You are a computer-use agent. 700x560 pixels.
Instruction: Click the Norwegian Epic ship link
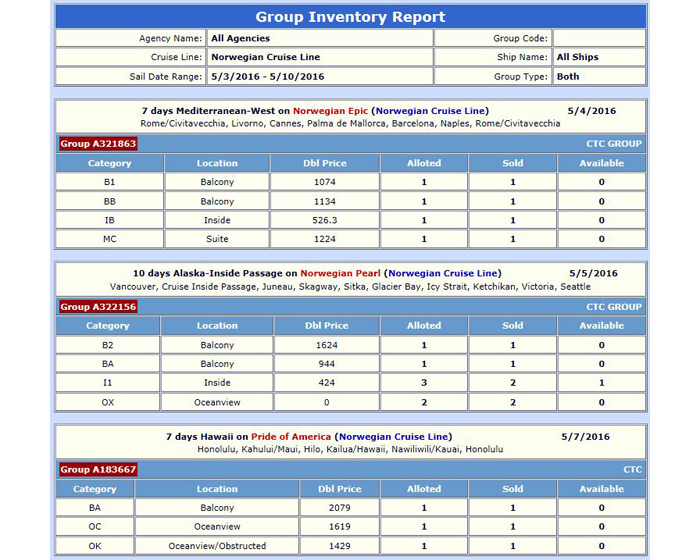(330, 111)
